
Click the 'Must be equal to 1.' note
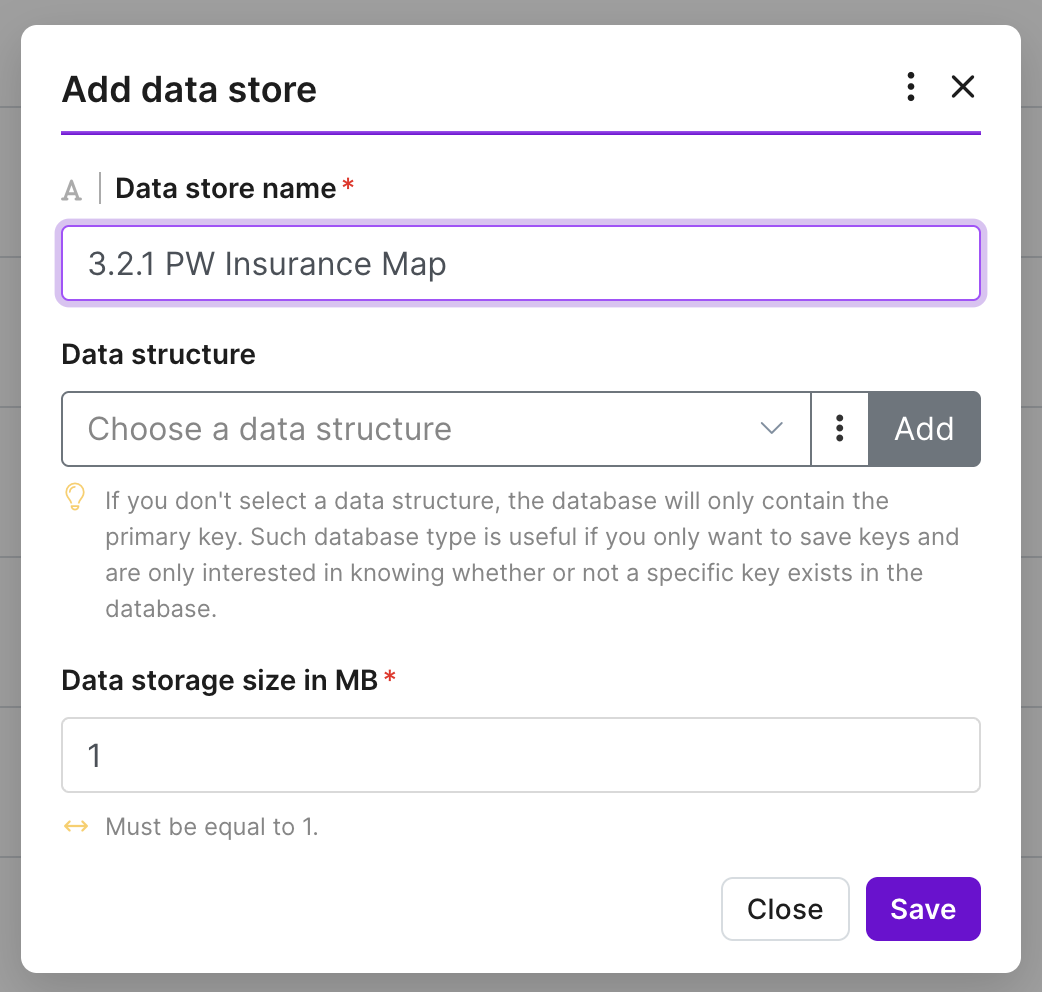pyautogui.click(x=212, y=827)
